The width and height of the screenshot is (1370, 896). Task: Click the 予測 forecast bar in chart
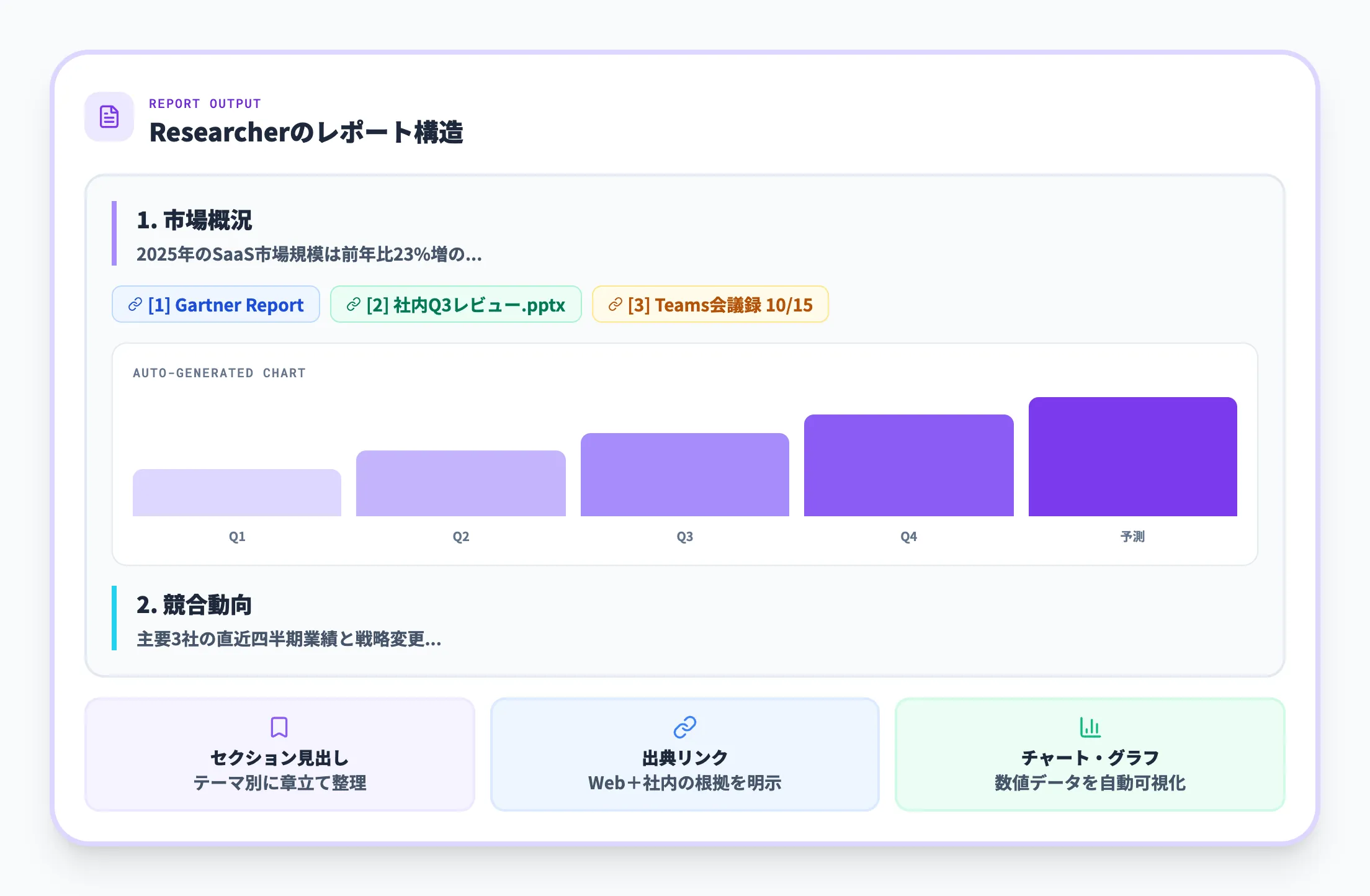pos(1133,457)
